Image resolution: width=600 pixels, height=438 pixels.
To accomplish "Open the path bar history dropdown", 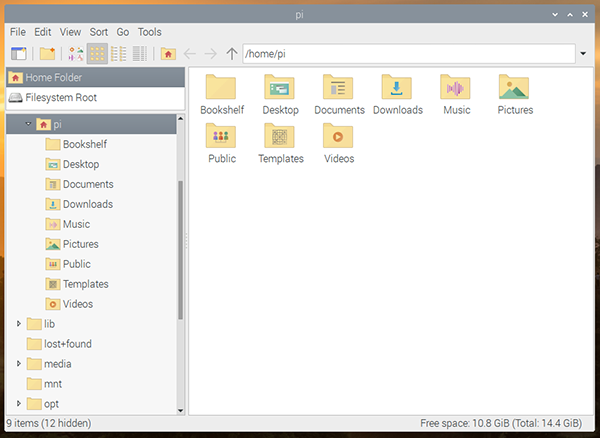I will [582, 53].
